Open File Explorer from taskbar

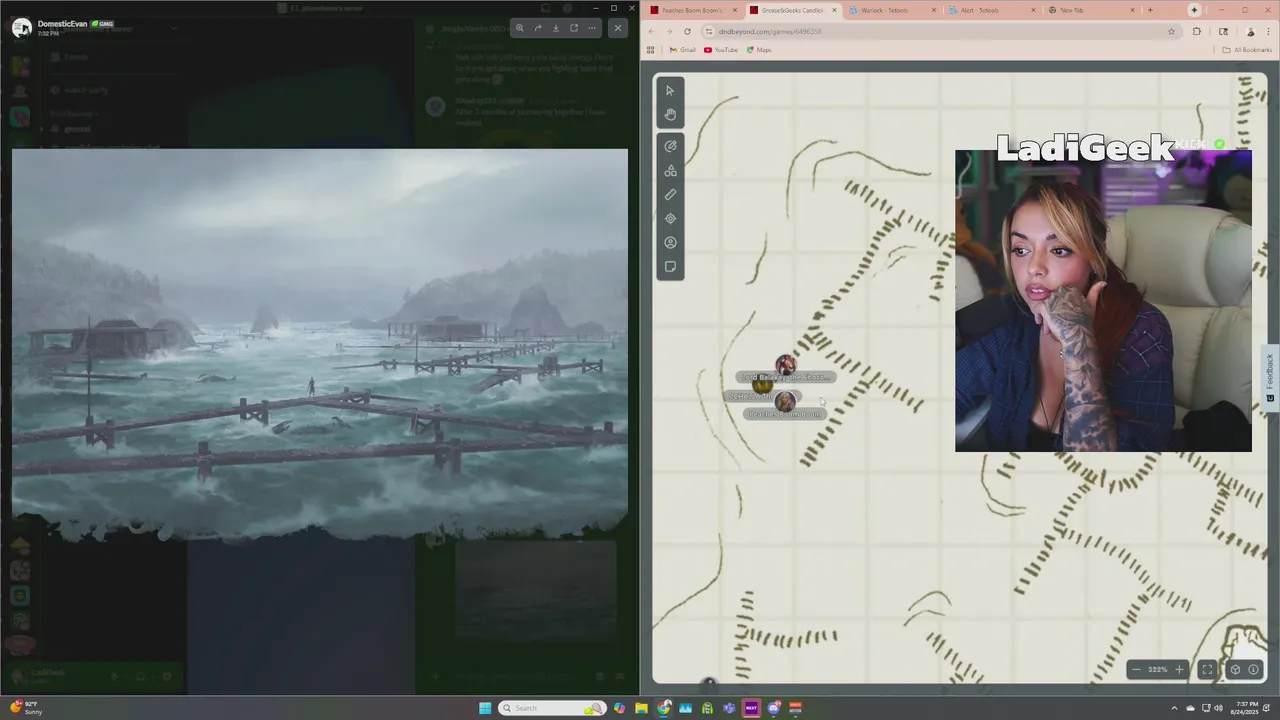pos(641,708)
